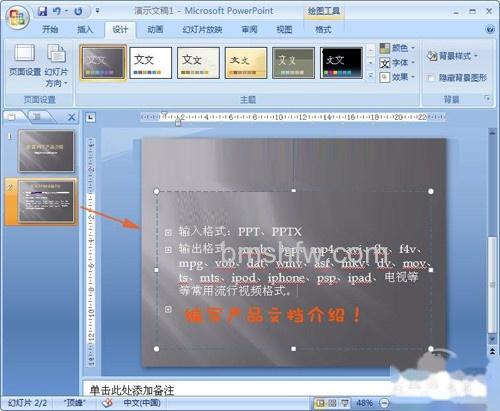
Task: Click text line 输入格式: PPT、PPTX
Action: tap(240, 232)
